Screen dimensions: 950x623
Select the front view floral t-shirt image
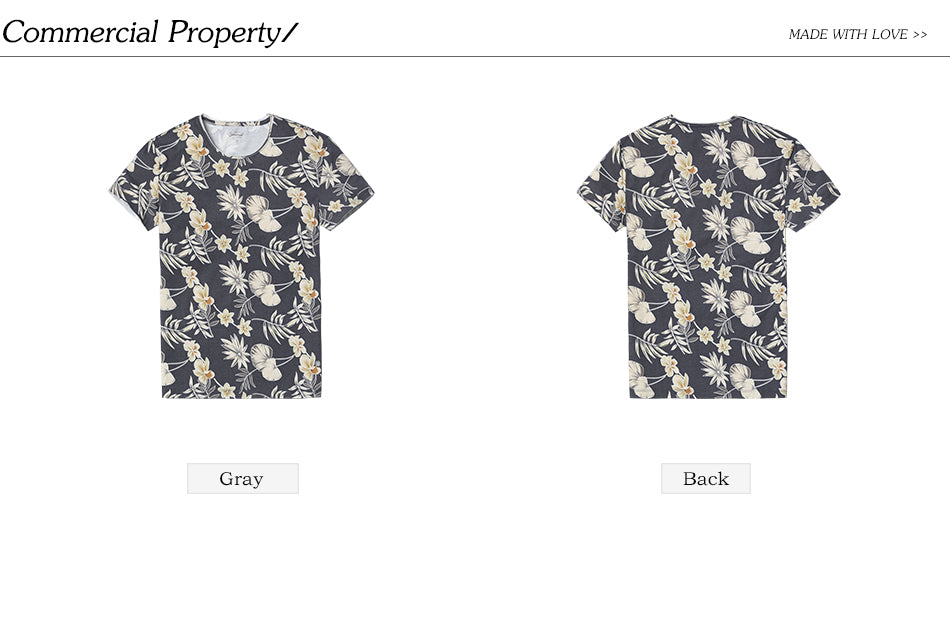click(x=241, y=256)
